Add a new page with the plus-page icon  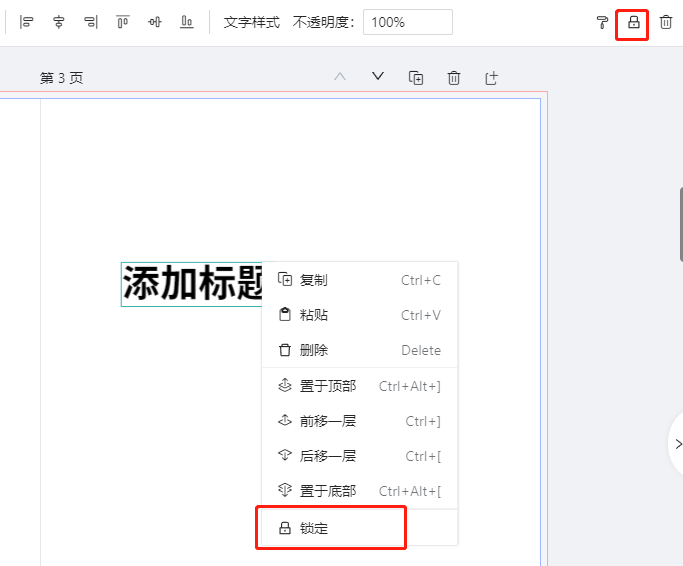tap(491, 78)
